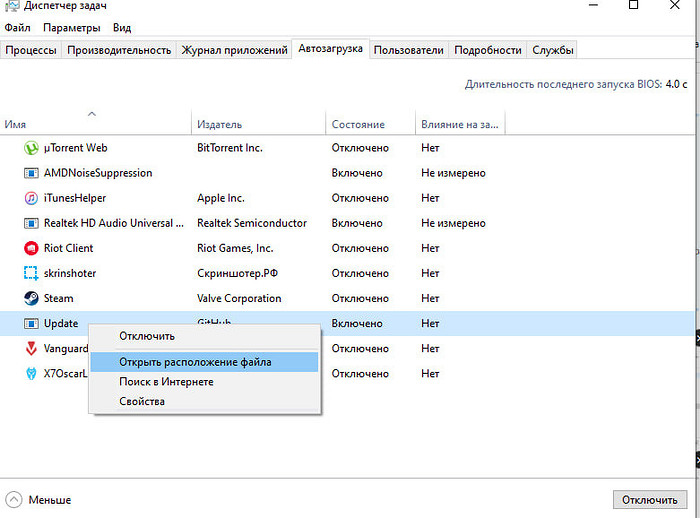Screen dimensions: 700x518
Task: Select the µTorrent Web name text
Action: tap(75, 148)
